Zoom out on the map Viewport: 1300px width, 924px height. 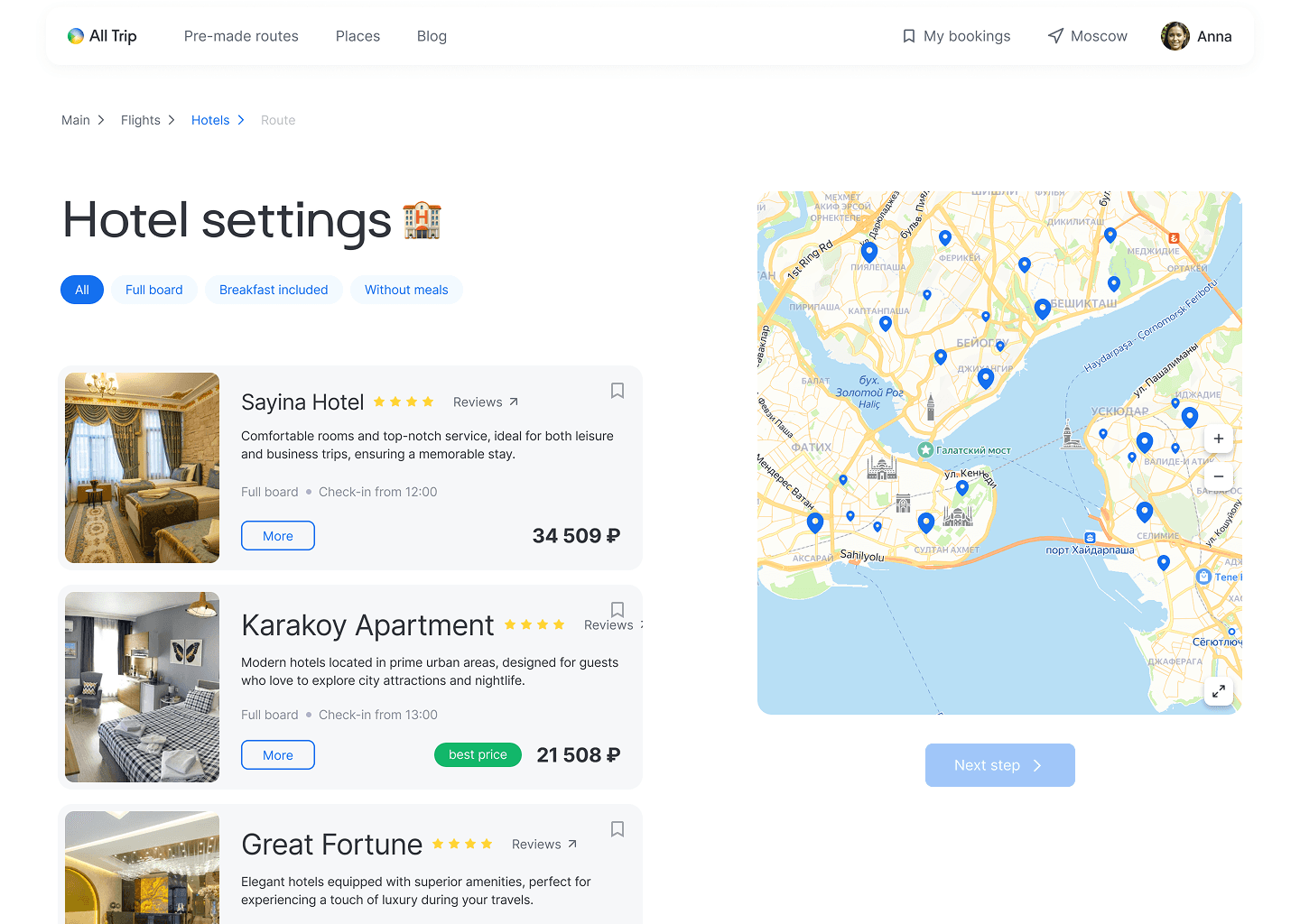click(1219, 476)
